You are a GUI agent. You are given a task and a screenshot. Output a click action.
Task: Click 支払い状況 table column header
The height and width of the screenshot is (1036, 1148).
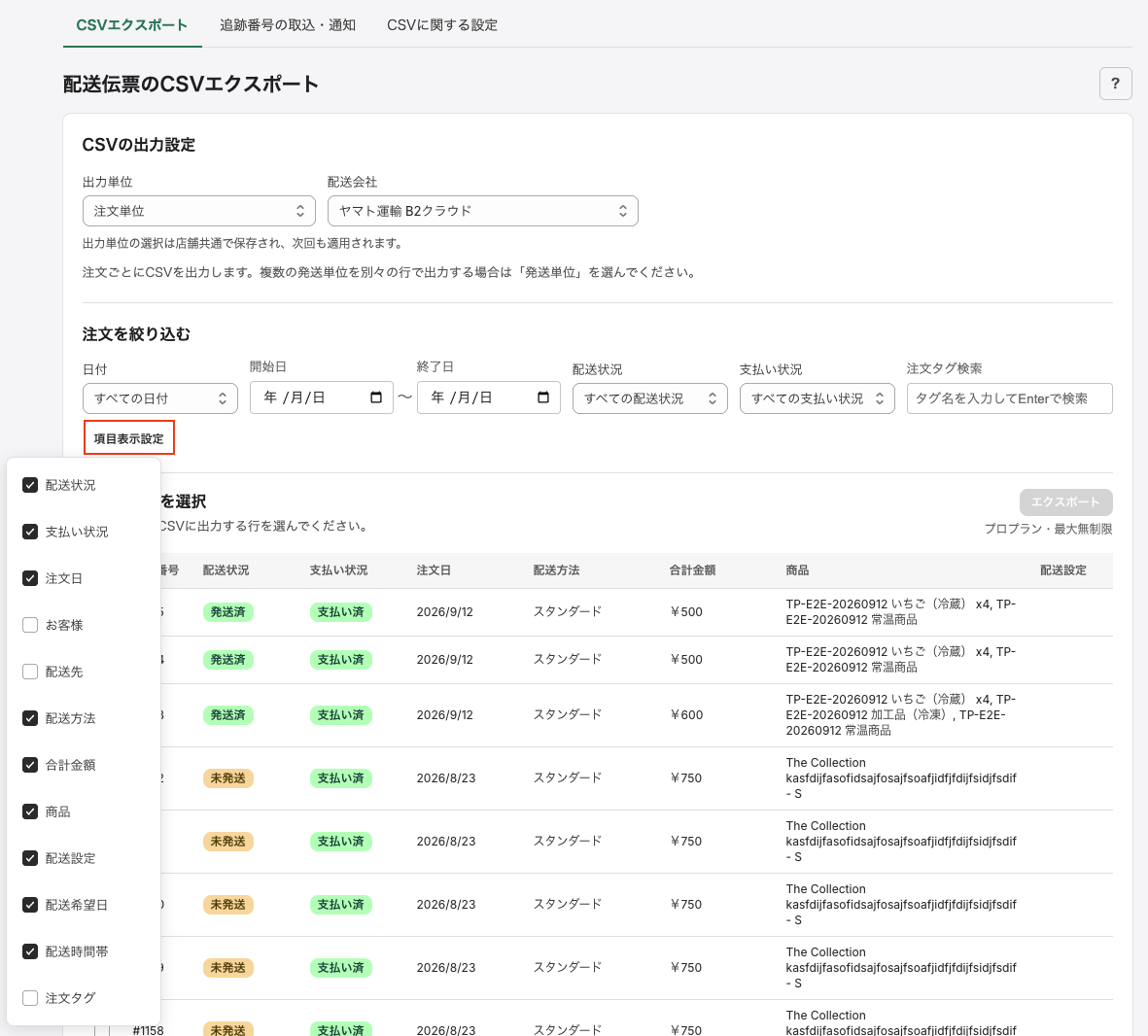click(x=339, y=570)
